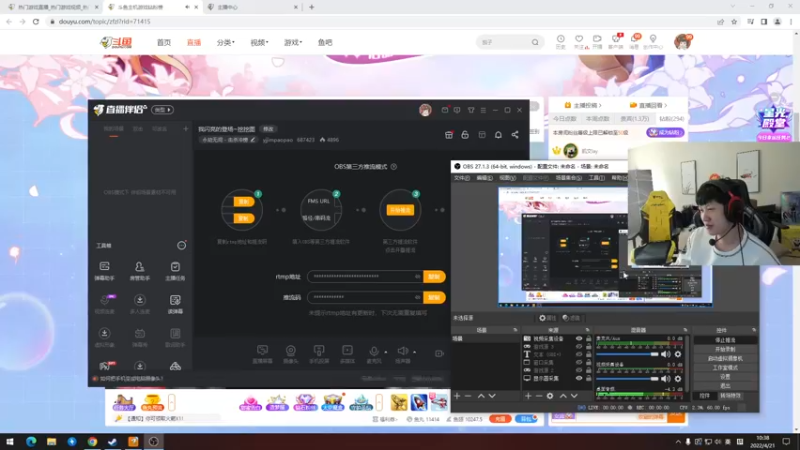Toggle visibility of 视频采集设备 source
The image size is (800, 450).
pos(579,338)
